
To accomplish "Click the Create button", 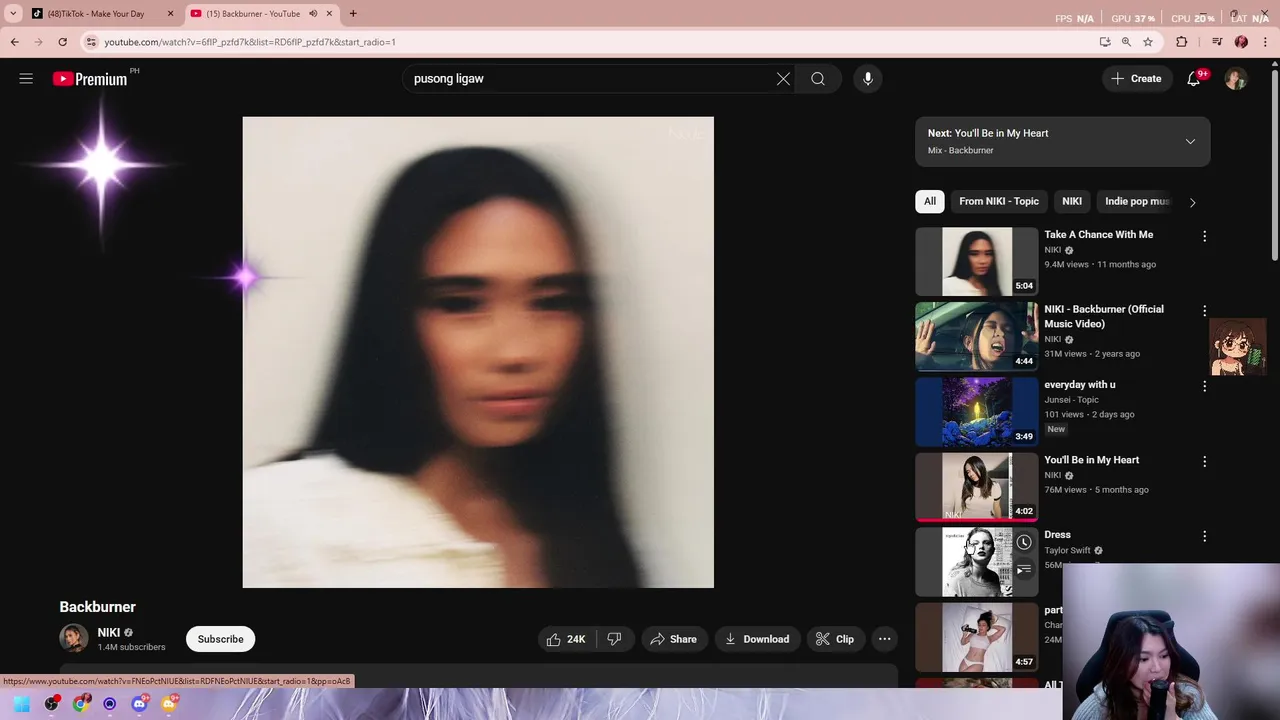I will click(1136, 79).
